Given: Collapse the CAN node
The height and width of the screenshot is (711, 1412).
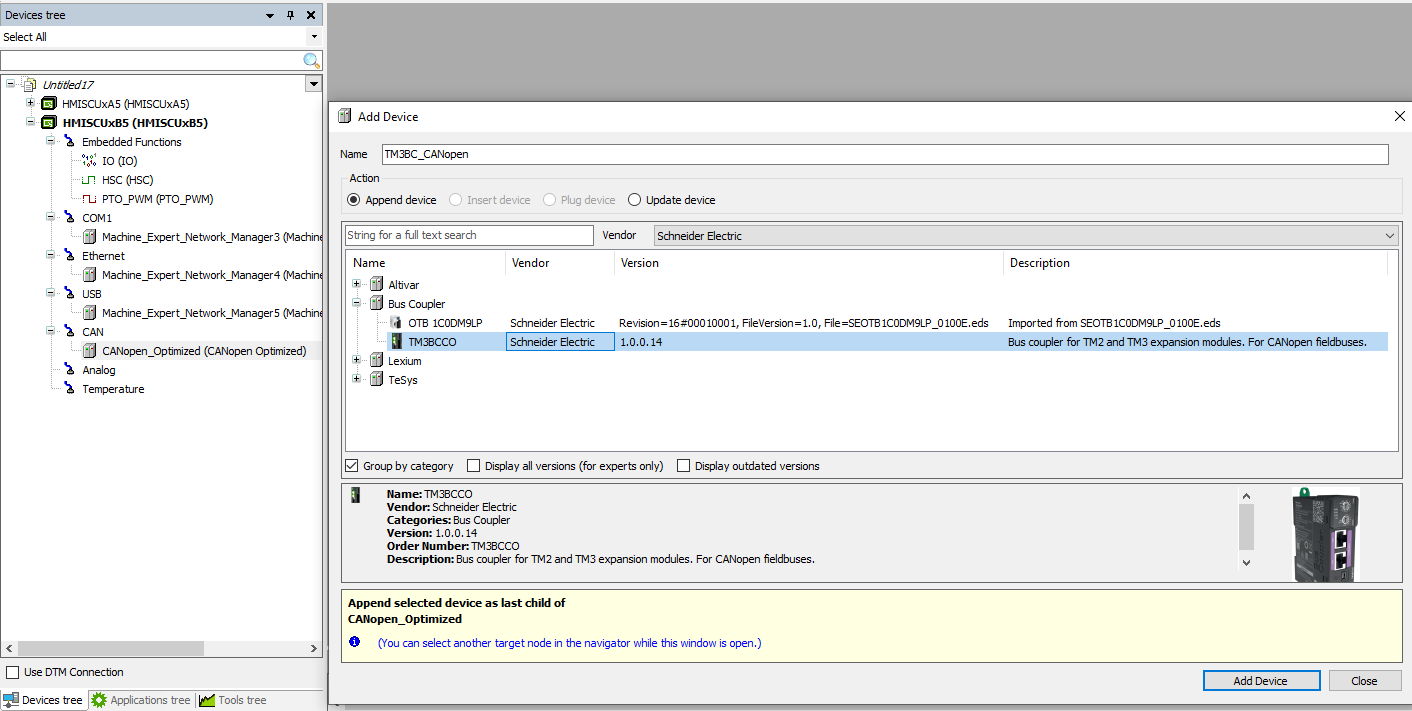Looking at the screenshot, I should [x=50, y=332].
